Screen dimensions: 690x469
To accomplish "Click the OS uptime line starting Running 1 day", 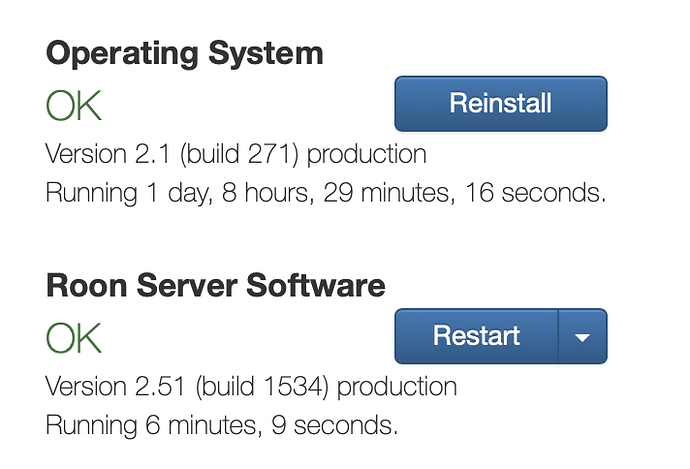I will pos(326,193).
